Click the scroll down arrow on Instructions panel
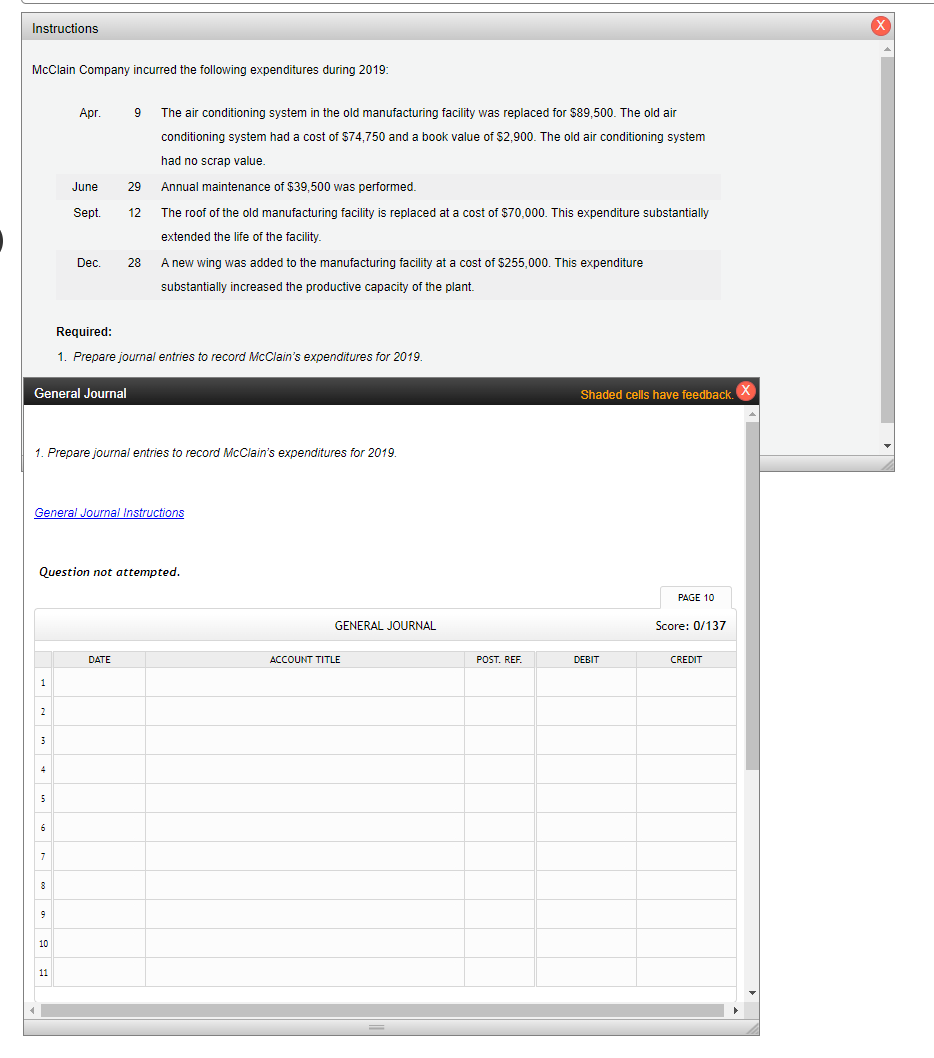 pos(885,446)
